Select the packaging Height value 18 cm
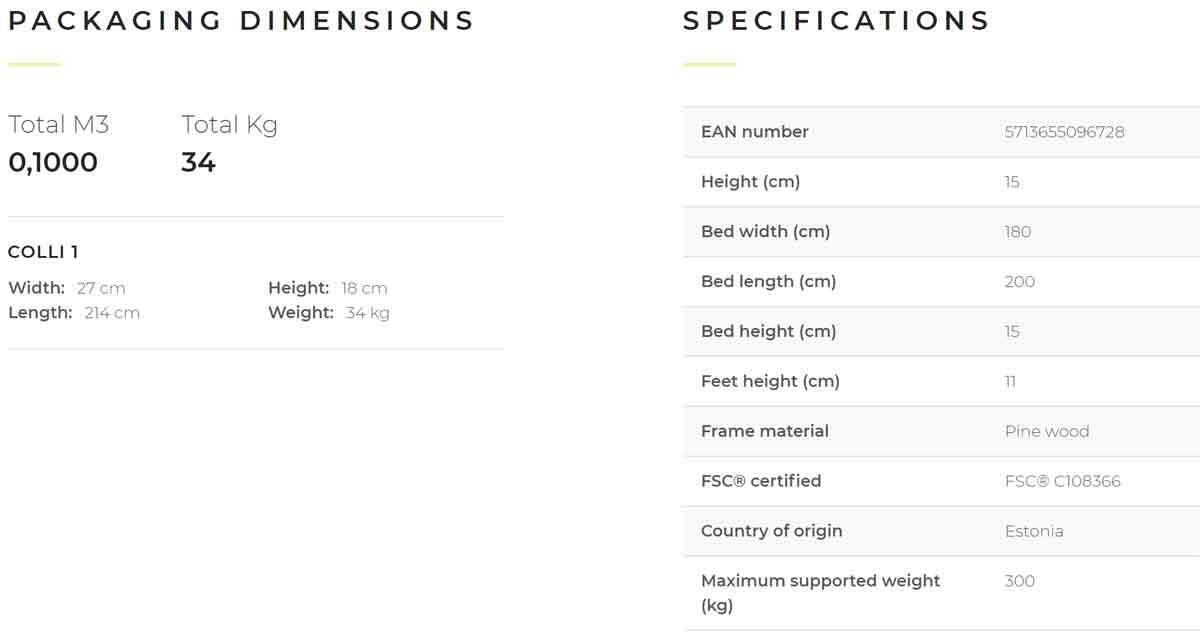Image resolution: width=1200 pixels, height=637 pixels. click(364, 288)
